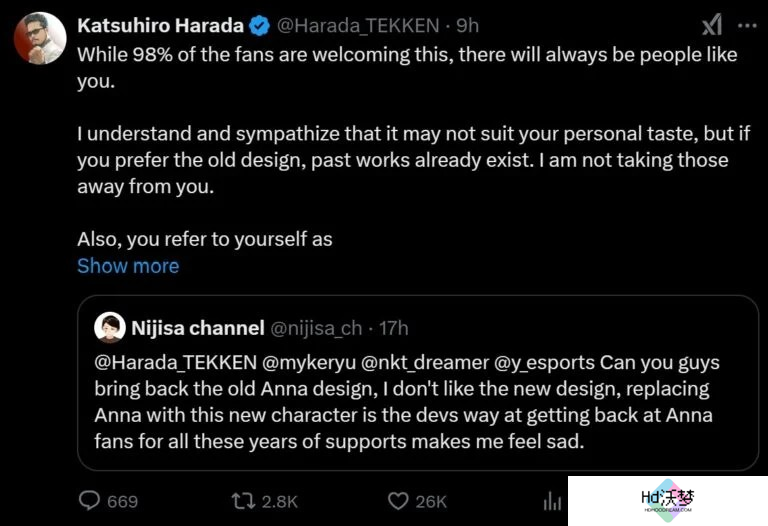
Task: Click the @mykeryu mention in quoted tweet
Action: (x=309, y=363)
